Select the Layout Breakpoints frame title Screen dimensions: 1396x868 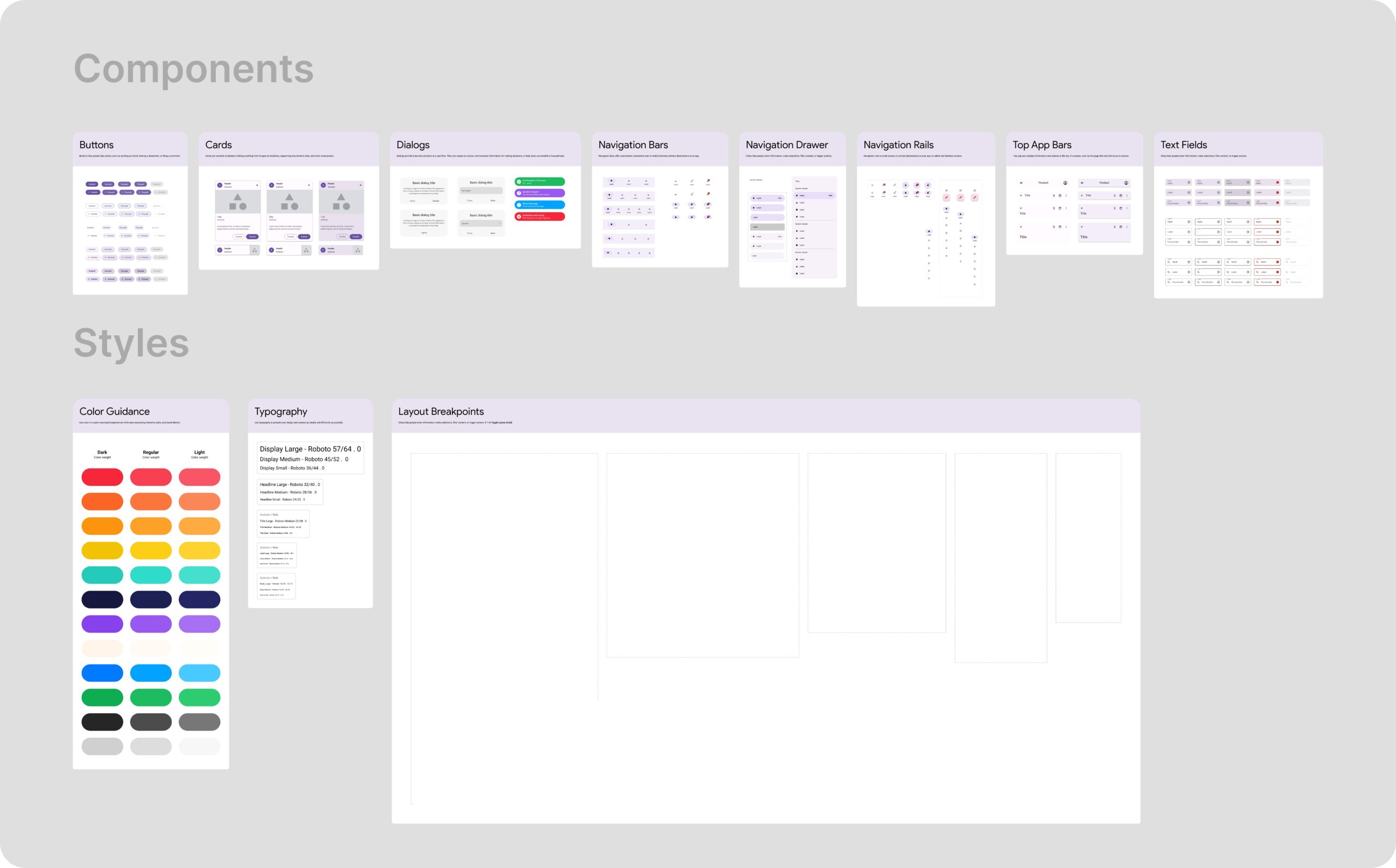pos(441,412)
